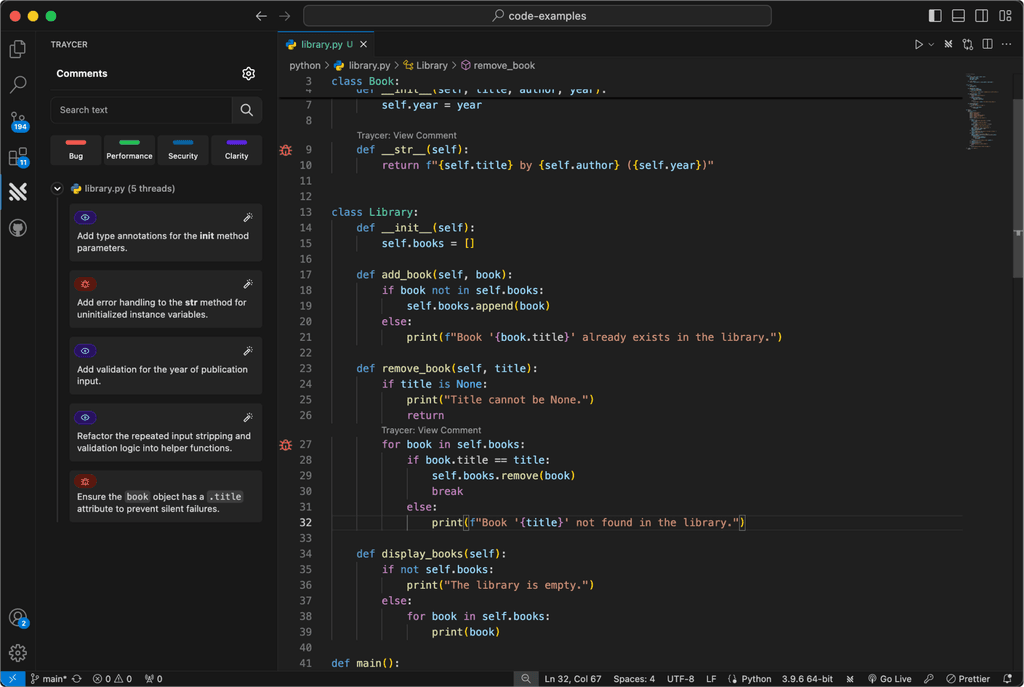
Task: Click the Search text input field
Action: pyautogui.click(x=142, y=110)
